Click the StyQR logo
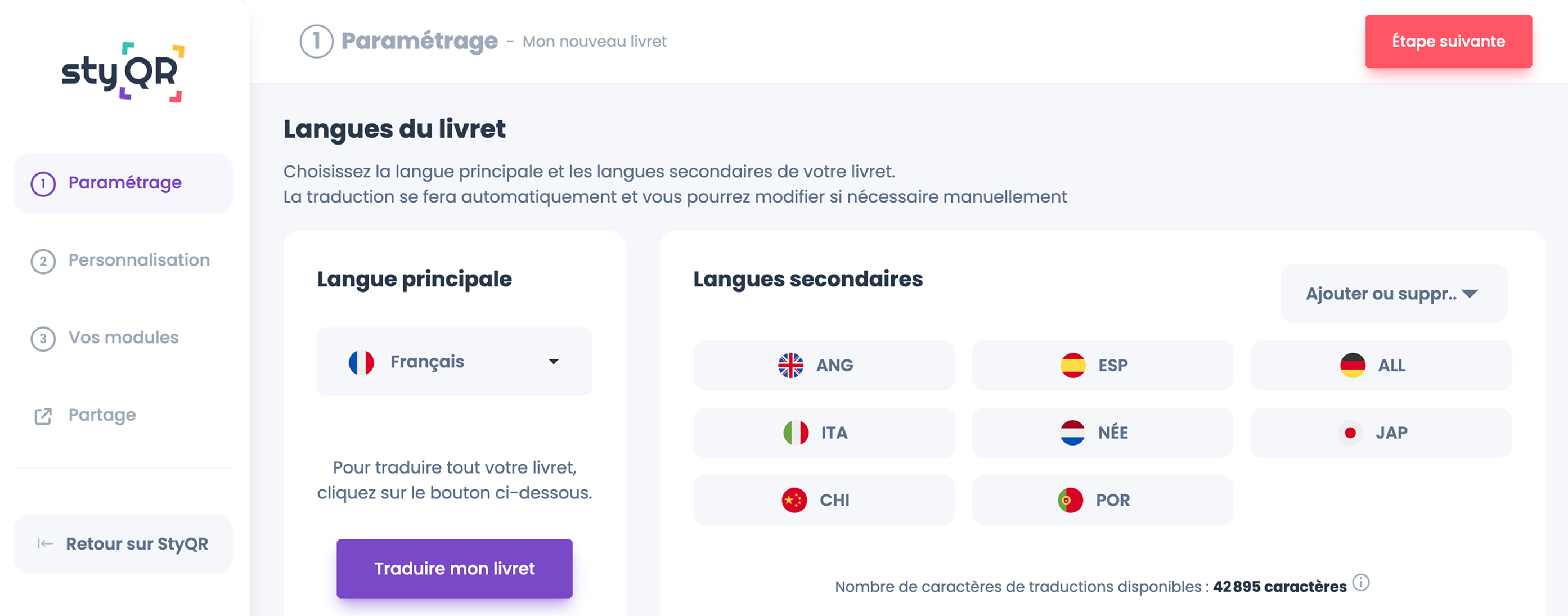This screenshot has height=616, width=1568. pyautogui.click(x=123, y=72)
